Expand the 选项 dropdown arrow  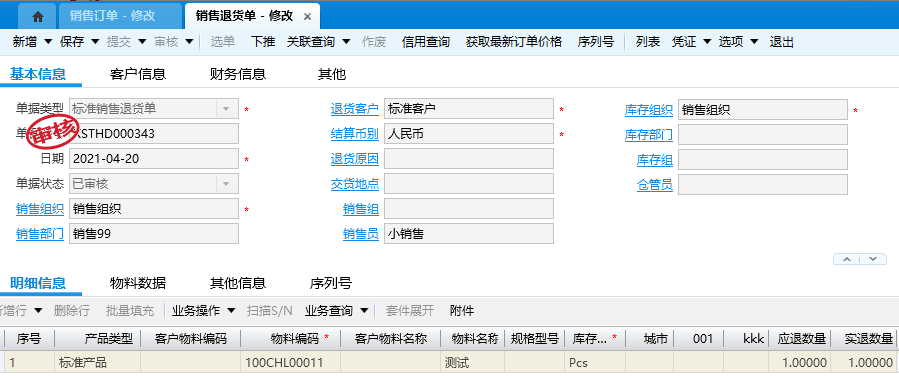[x=755, y=41]
